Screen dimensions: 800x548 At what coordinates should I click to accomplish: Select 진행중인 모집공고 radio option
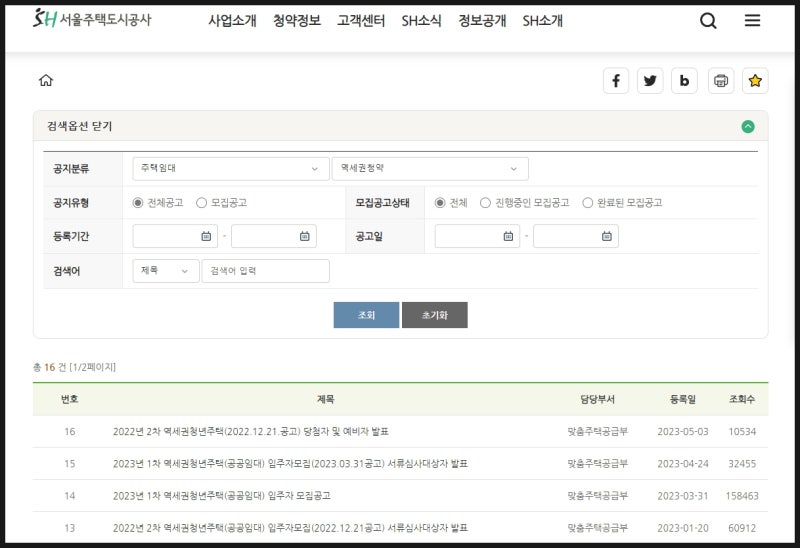[485, 203]
